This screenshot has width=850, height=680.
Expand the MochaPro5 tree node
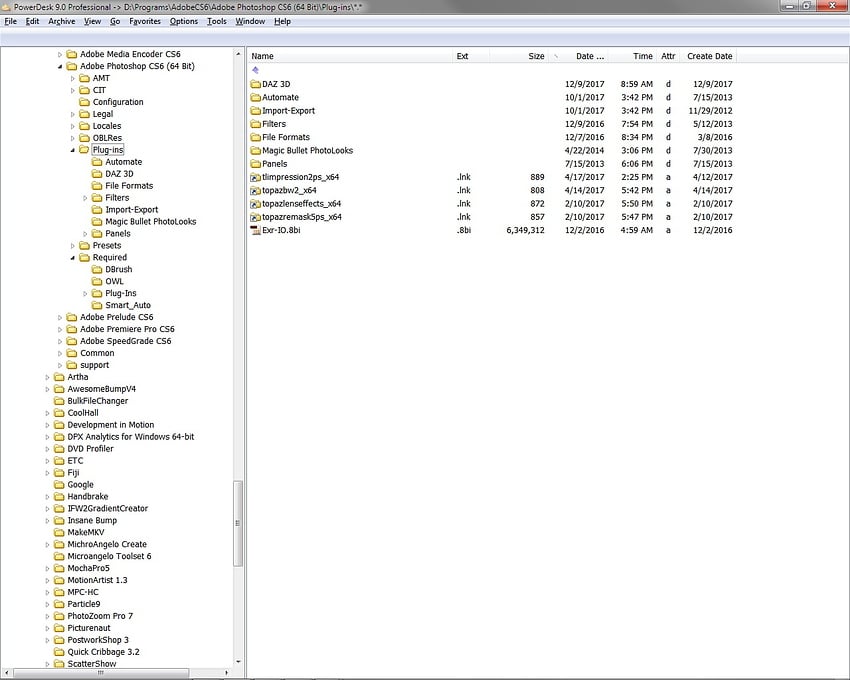pyautogui.click(x=48, y=568)
